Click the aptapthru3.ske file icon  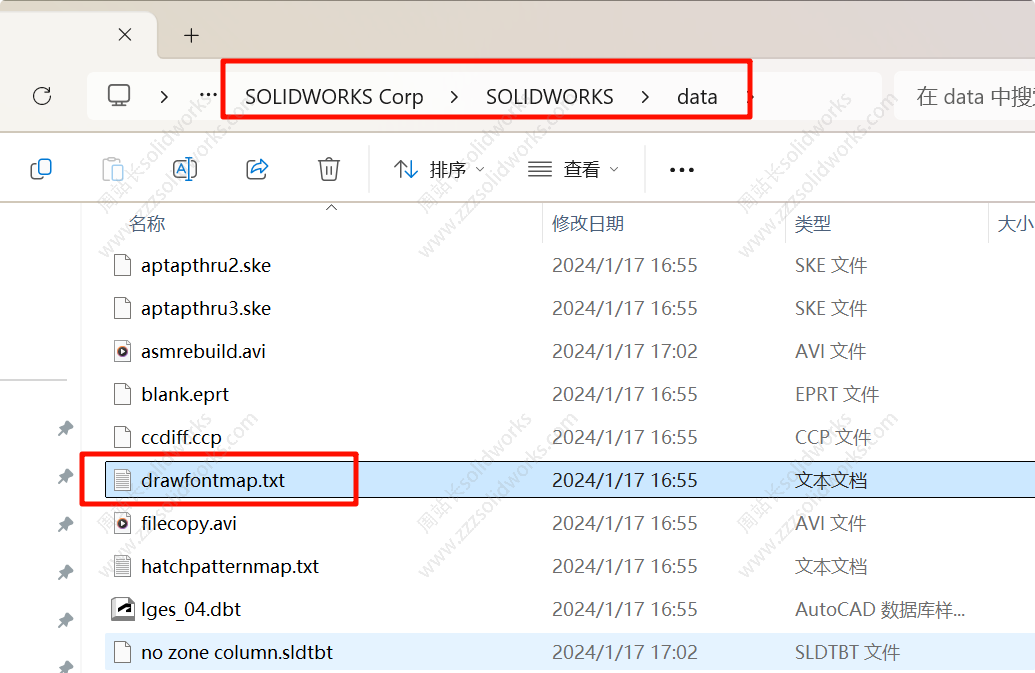pos(122,308)
